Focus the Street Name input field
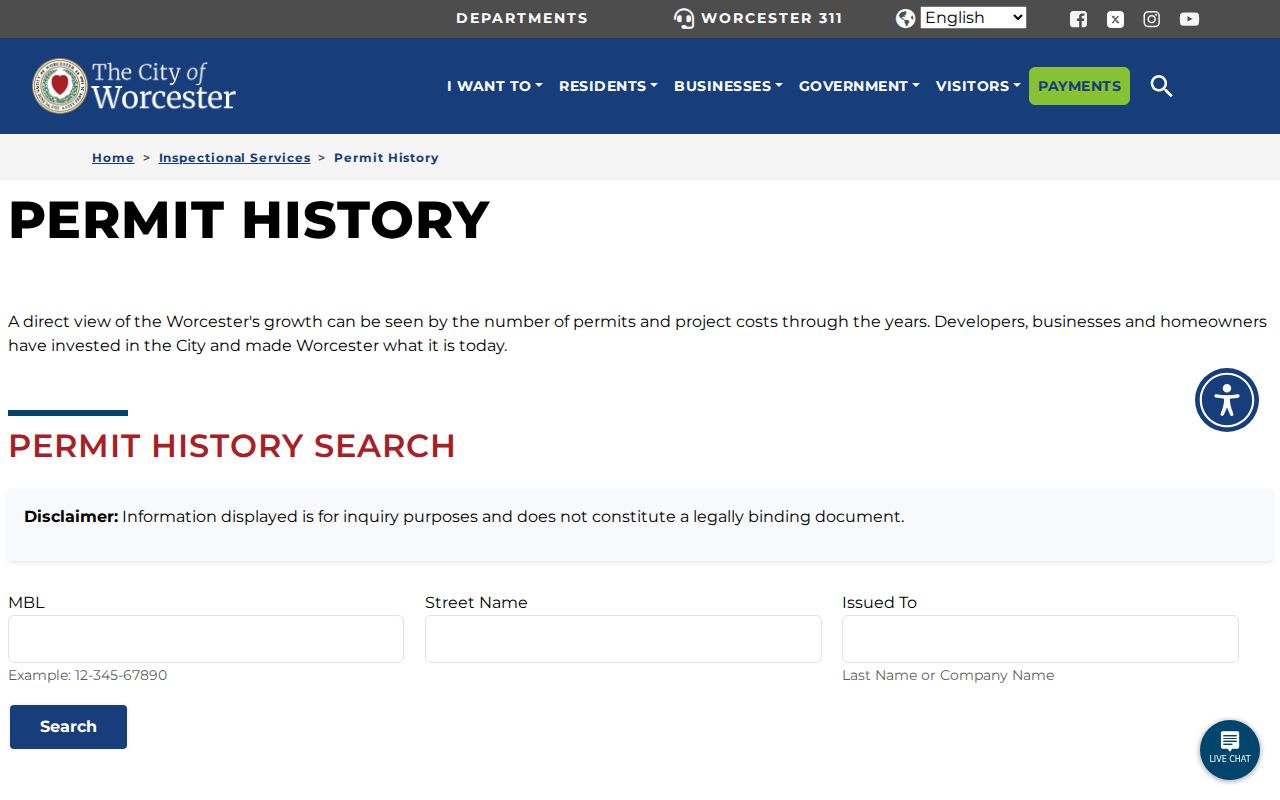This screenshot has width=1280, height=800. (x=623, y=639)
